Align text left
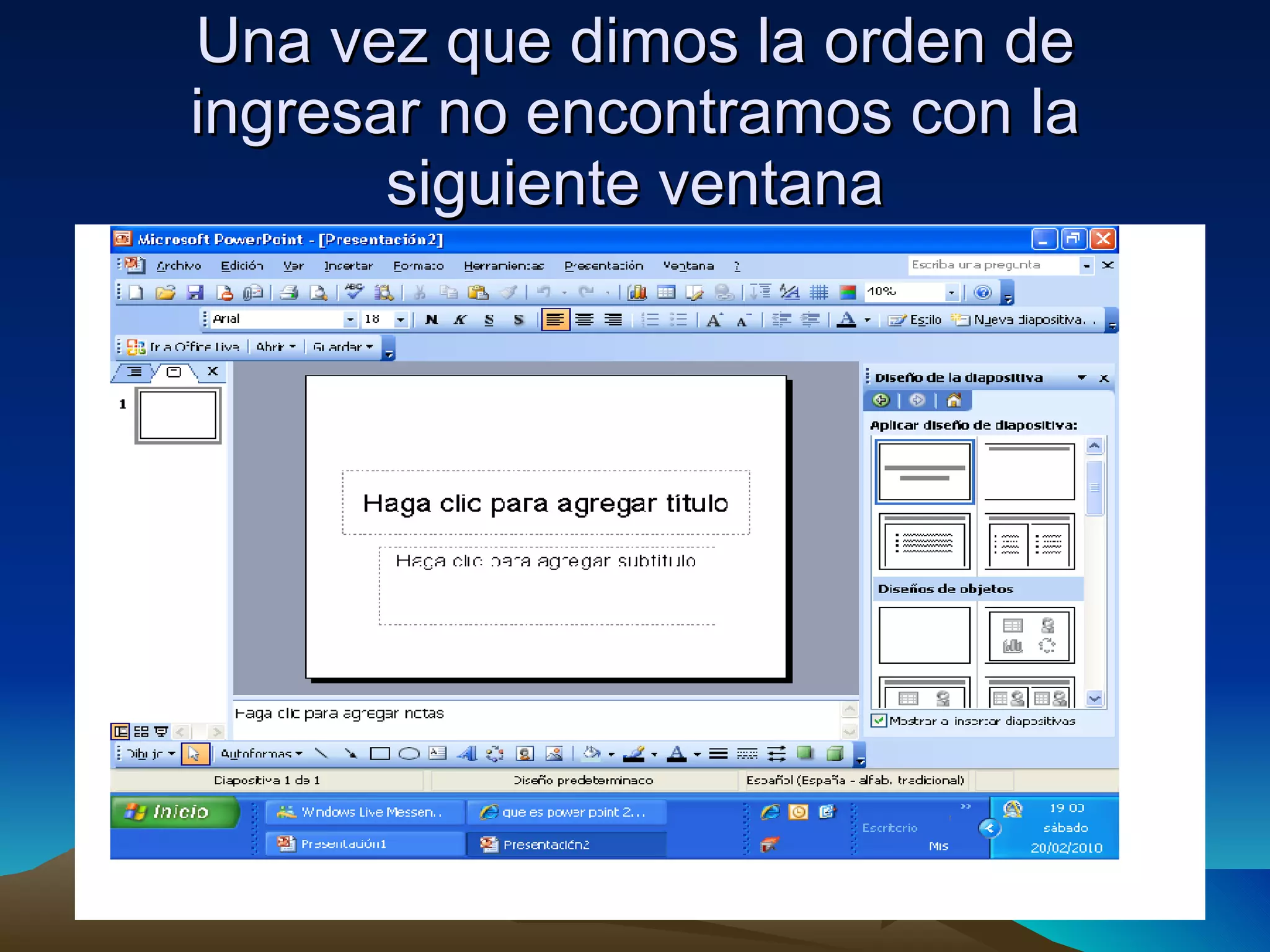The height and width of the screenshot is (952, 1270). click(555, 320)
